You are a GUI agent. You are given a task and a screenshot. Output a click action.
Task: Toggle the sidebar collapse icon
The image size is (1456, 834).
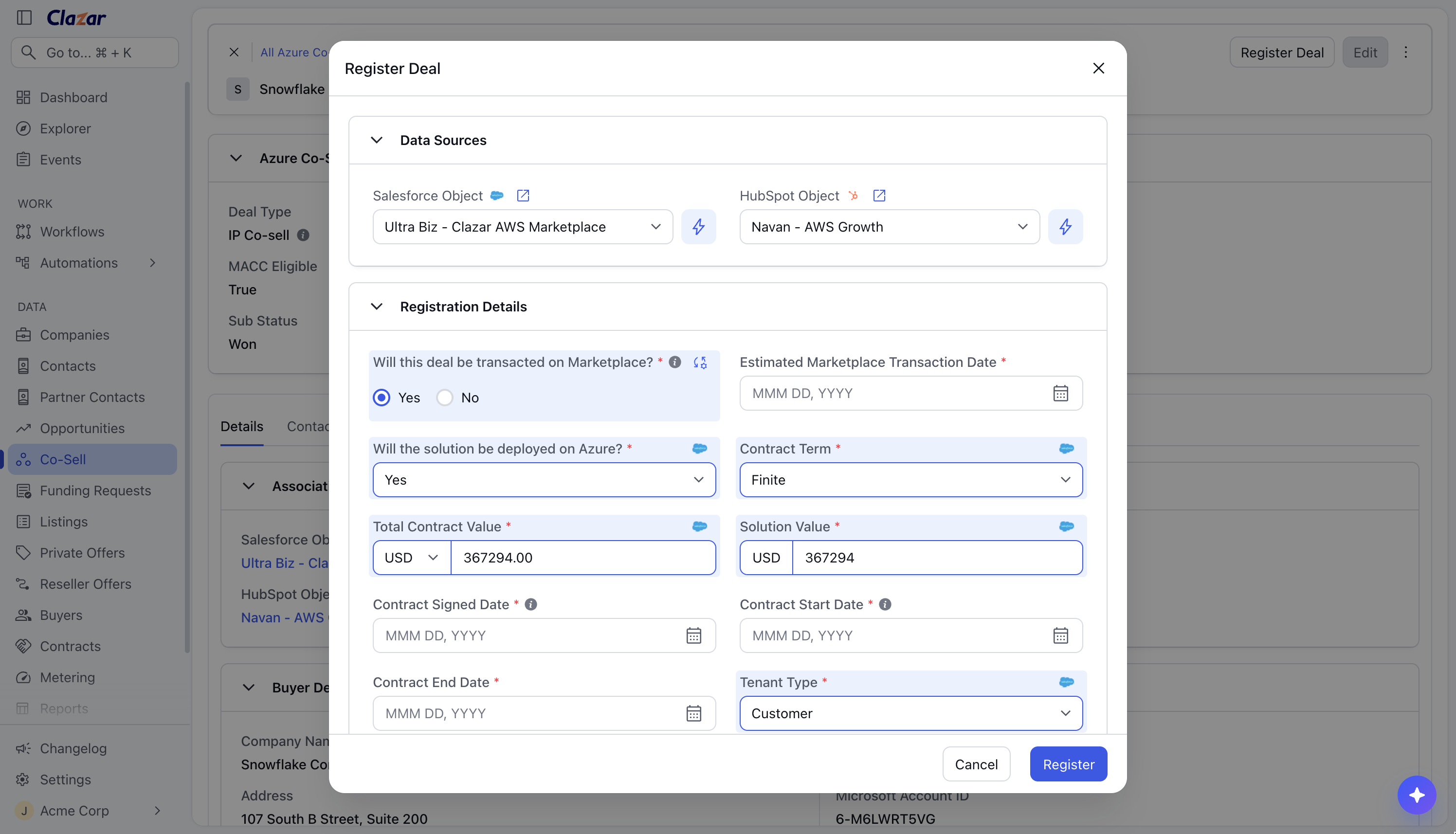pyautogui.click(x=24, y=18)
